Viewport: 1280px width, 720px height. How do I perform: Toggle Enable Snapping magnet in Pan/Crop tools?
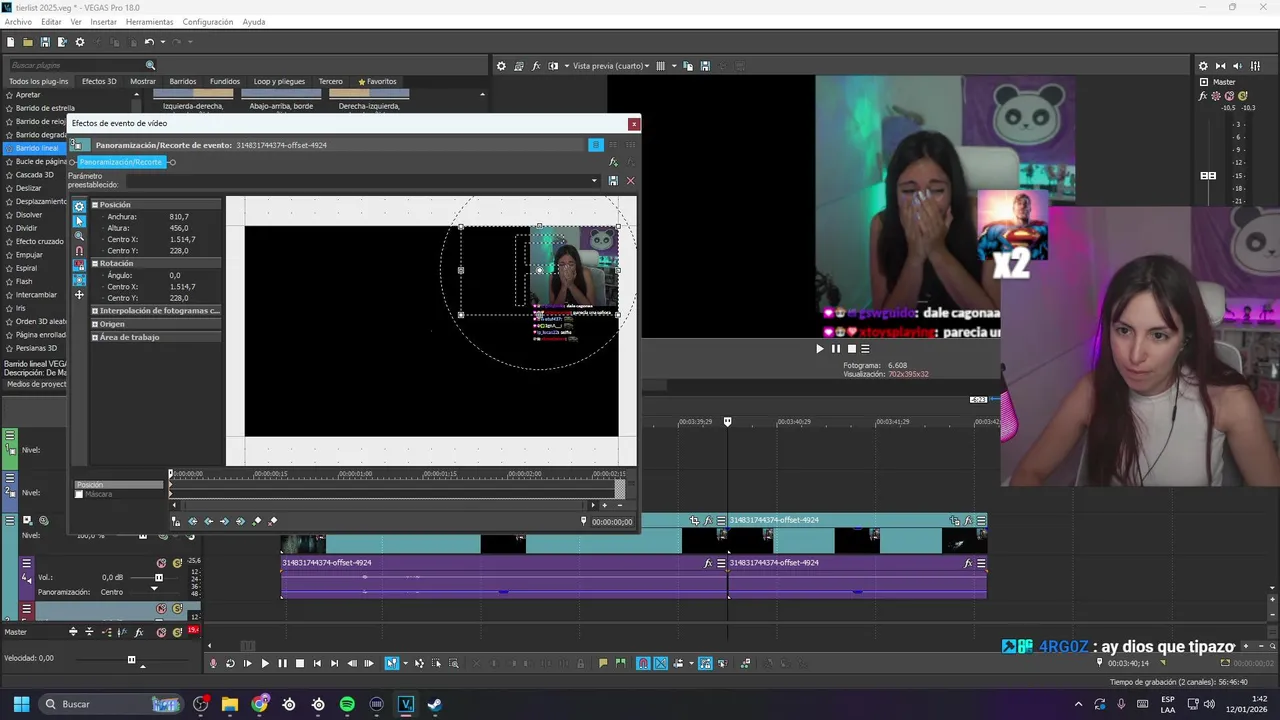pos(79,251)
